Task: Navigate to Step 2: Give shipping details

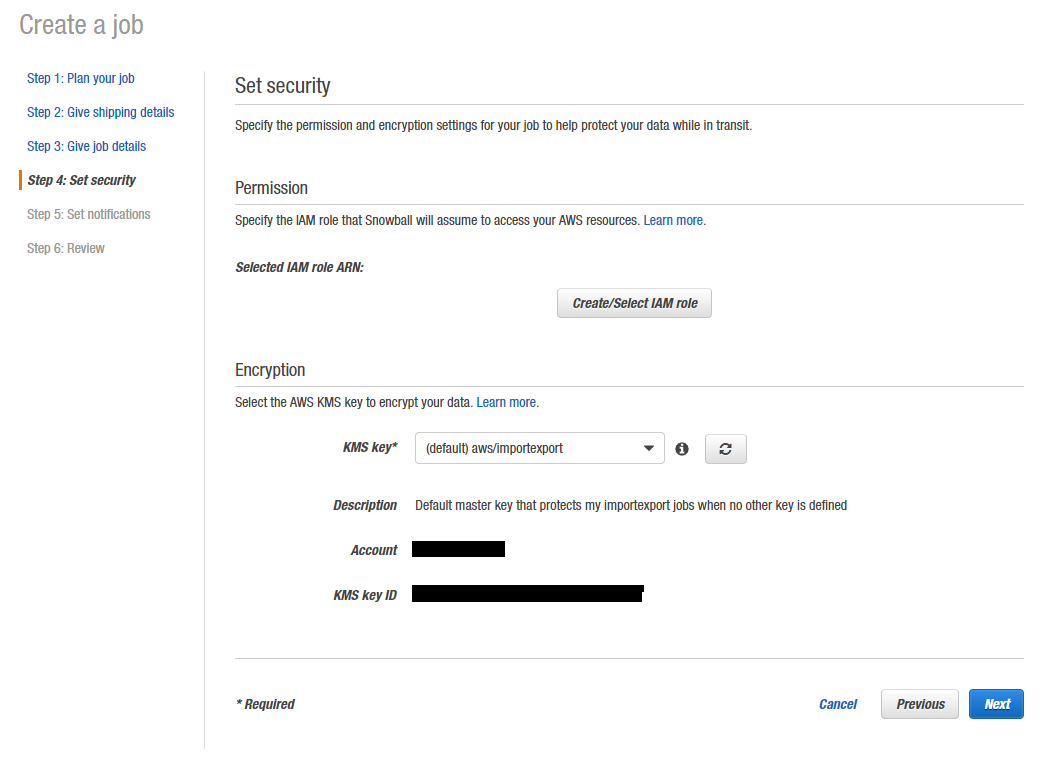Action: point(100,112)
